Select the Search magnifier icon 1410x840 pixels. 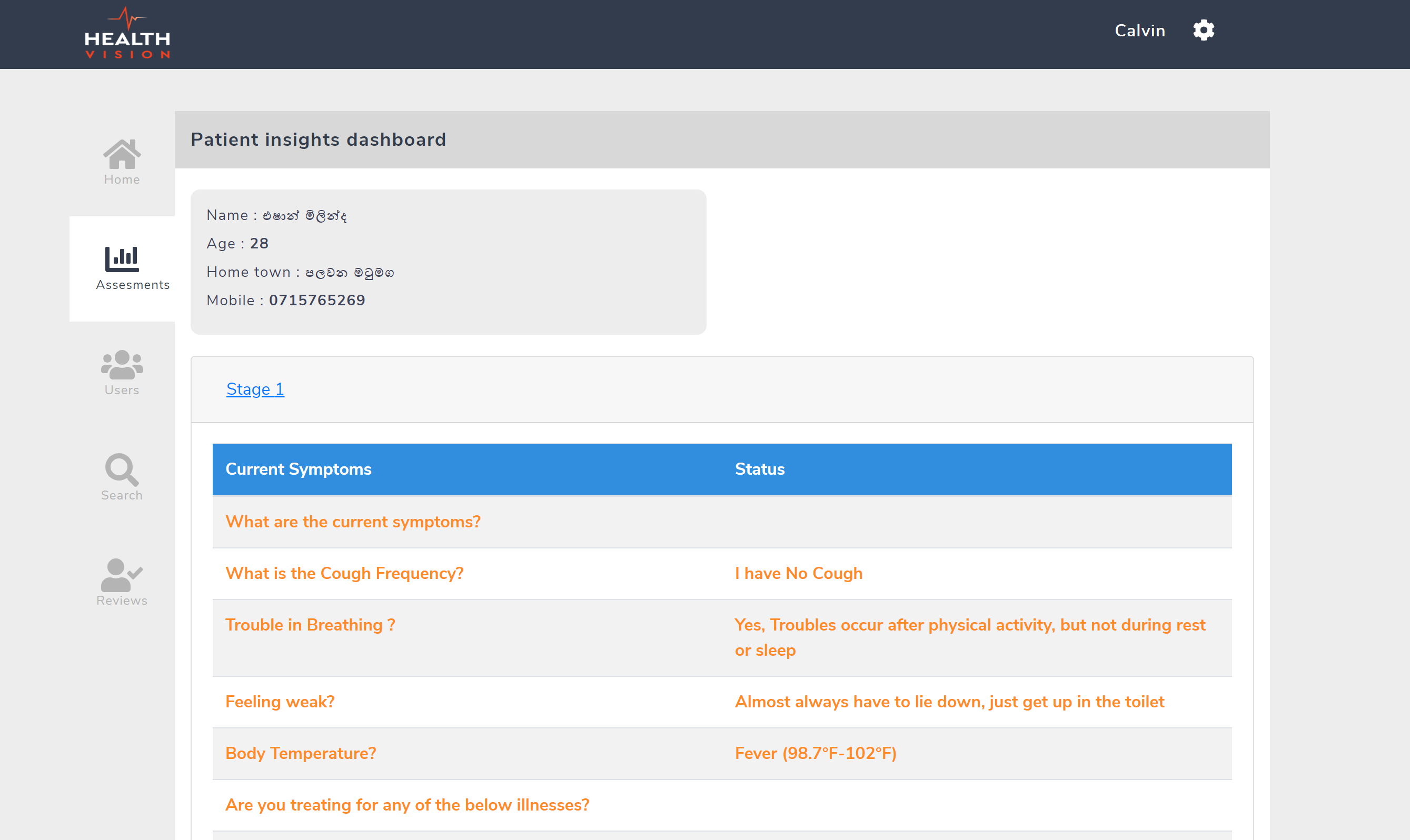tap(122, 469)
